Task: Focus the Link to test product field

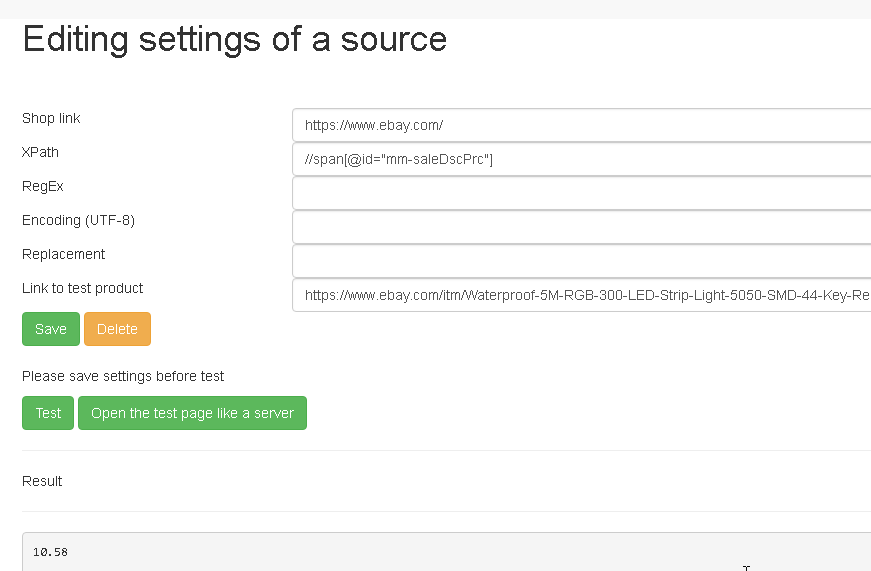Action: click(582, 295)
